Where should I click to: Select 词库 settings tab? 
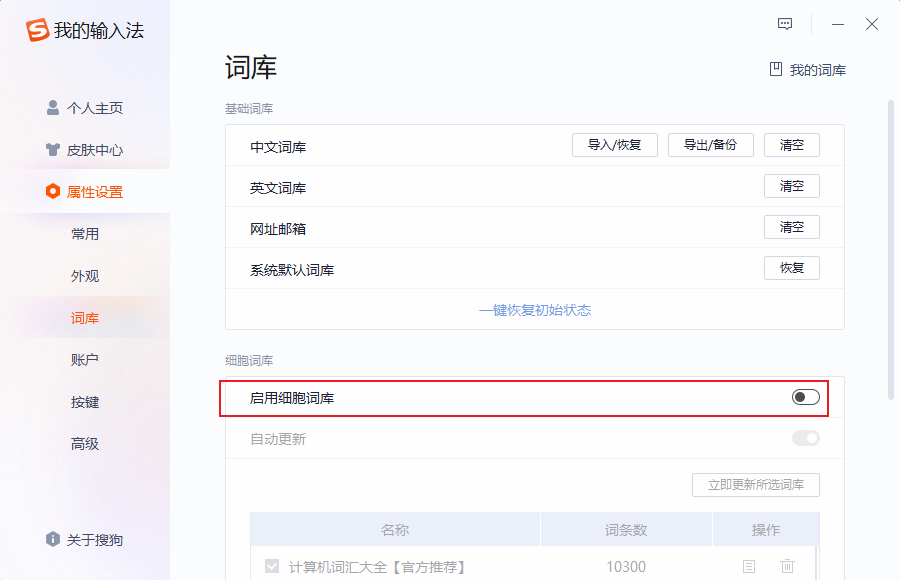85,318
